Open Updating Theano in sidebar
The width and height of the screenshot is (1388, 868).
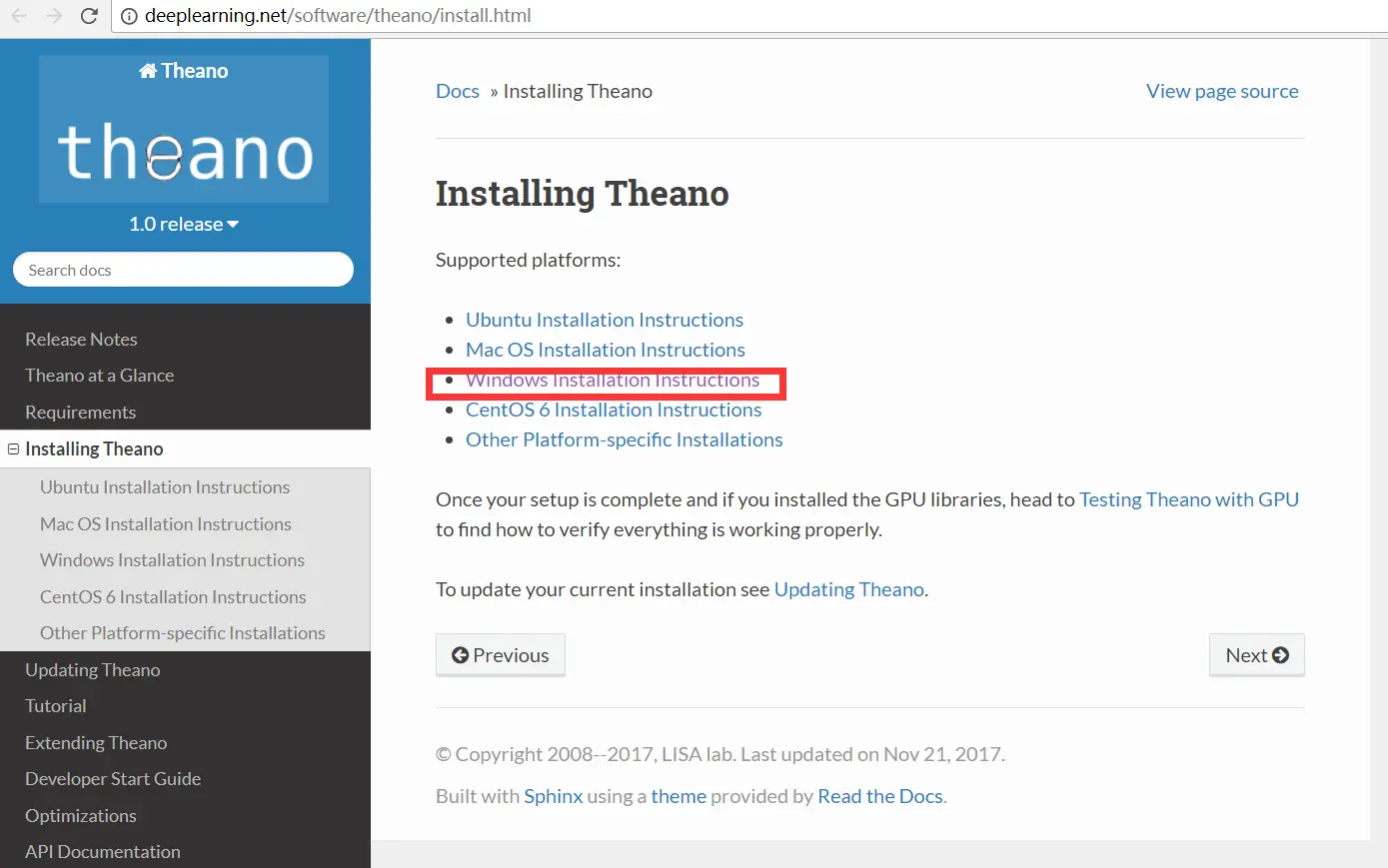click(92, 670)
